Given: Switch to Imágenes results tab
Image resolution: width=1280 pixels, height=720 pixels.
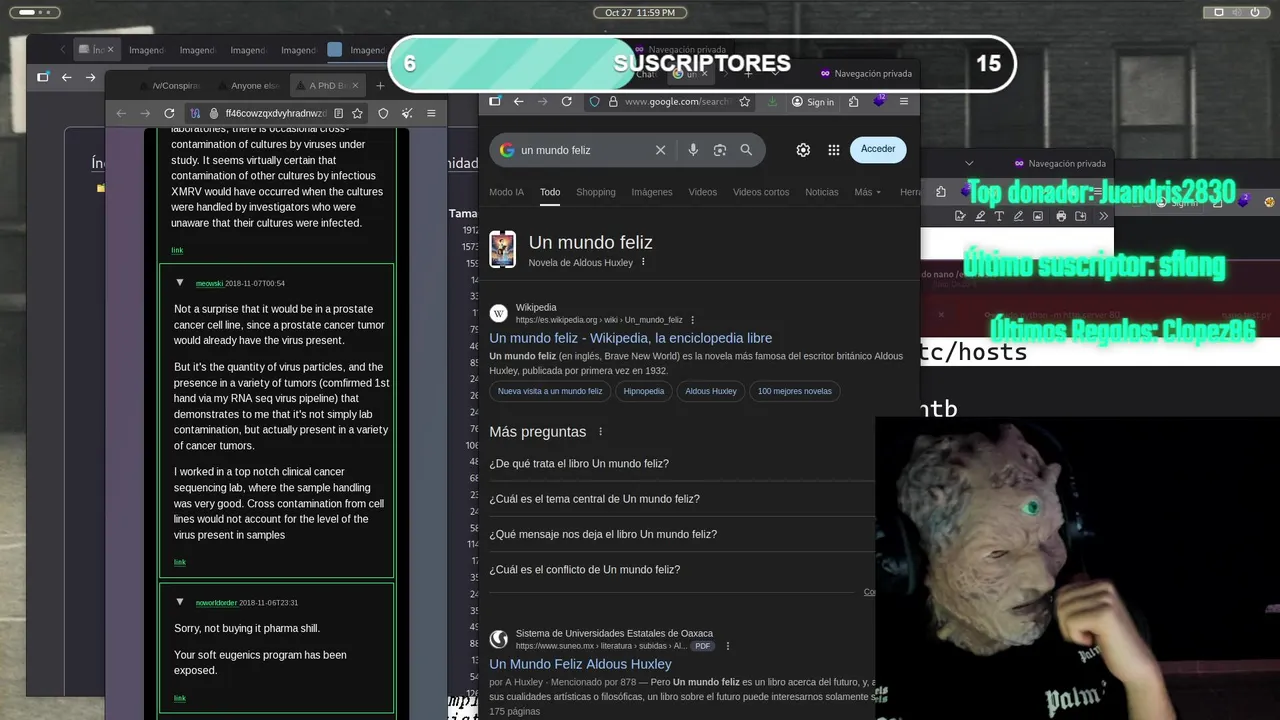Looking at the screenshot, I should pos(652,192).
